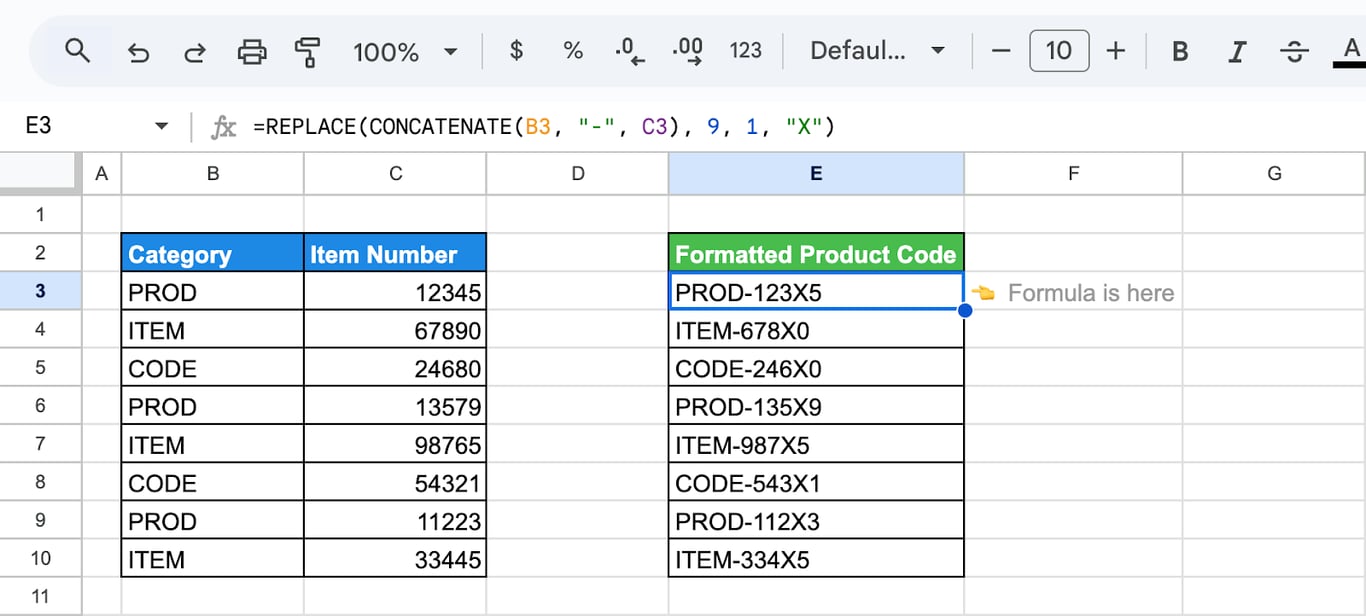1366x616 pixels.
Task: Select cell containing CODE-246X0
Action: [816, 368]
